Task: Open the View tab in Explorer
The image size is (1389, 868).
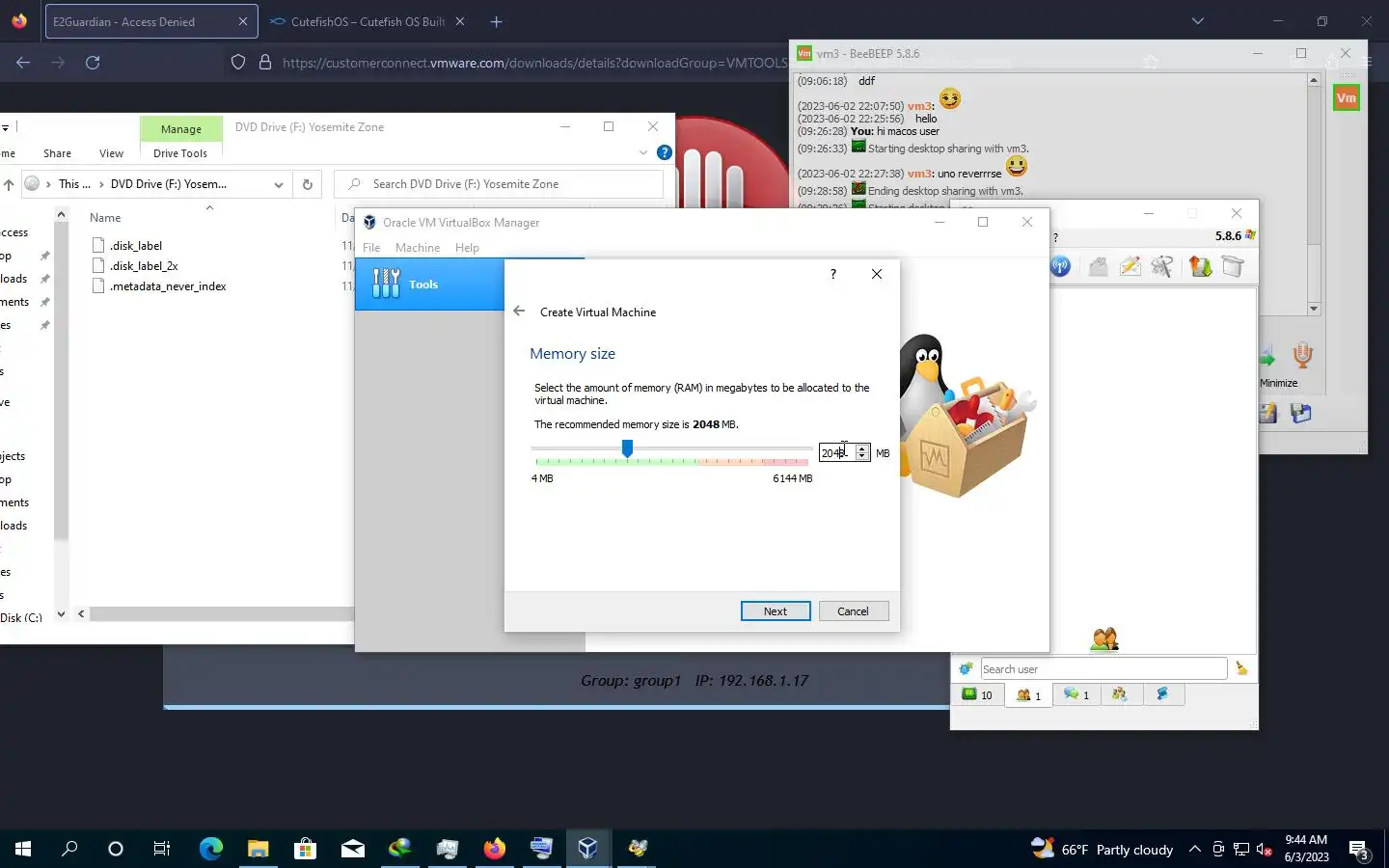Action: (111, 153)
